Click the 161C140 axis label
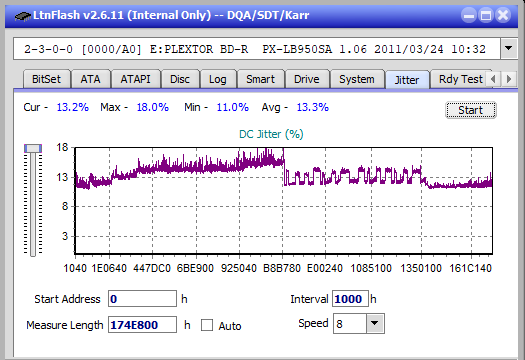 (x=470, y=268)
